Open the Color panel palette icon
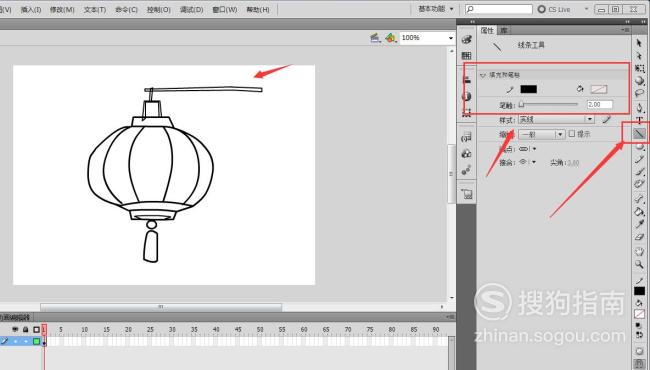The width and height of the screenshot is (650, 370). tap(466, 40)
